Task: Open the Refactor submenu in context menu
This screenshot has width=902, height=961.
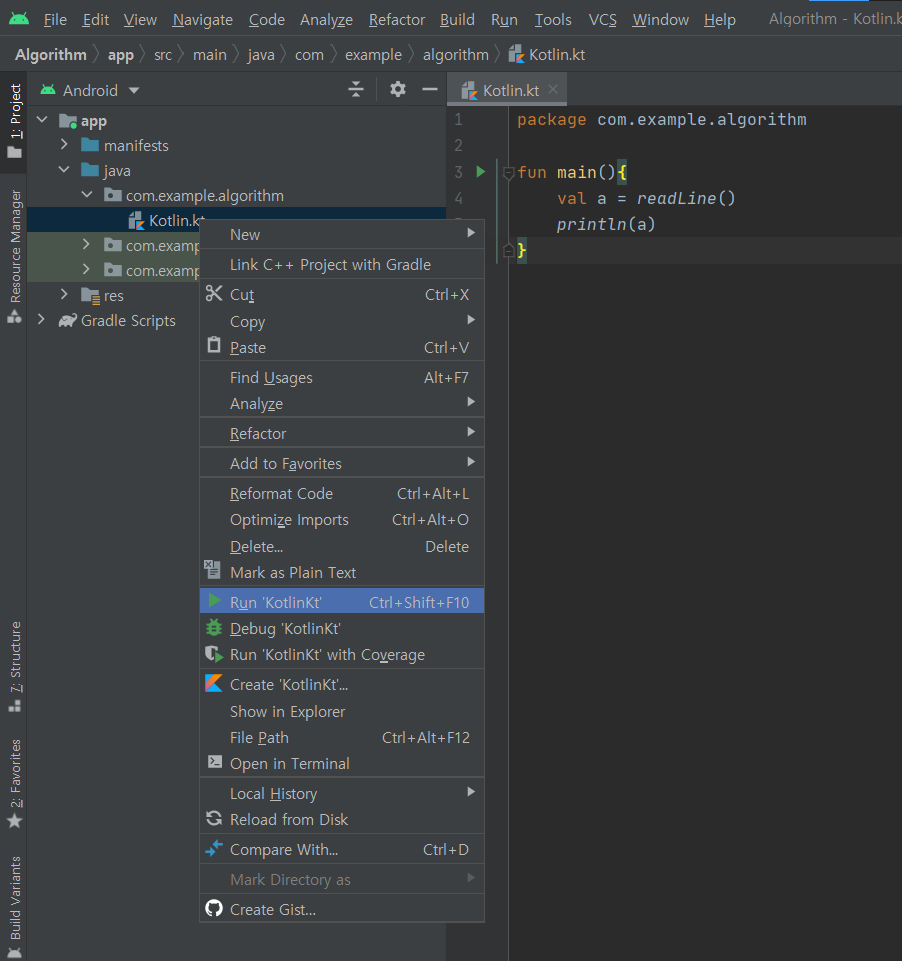Action: (342, 433)
